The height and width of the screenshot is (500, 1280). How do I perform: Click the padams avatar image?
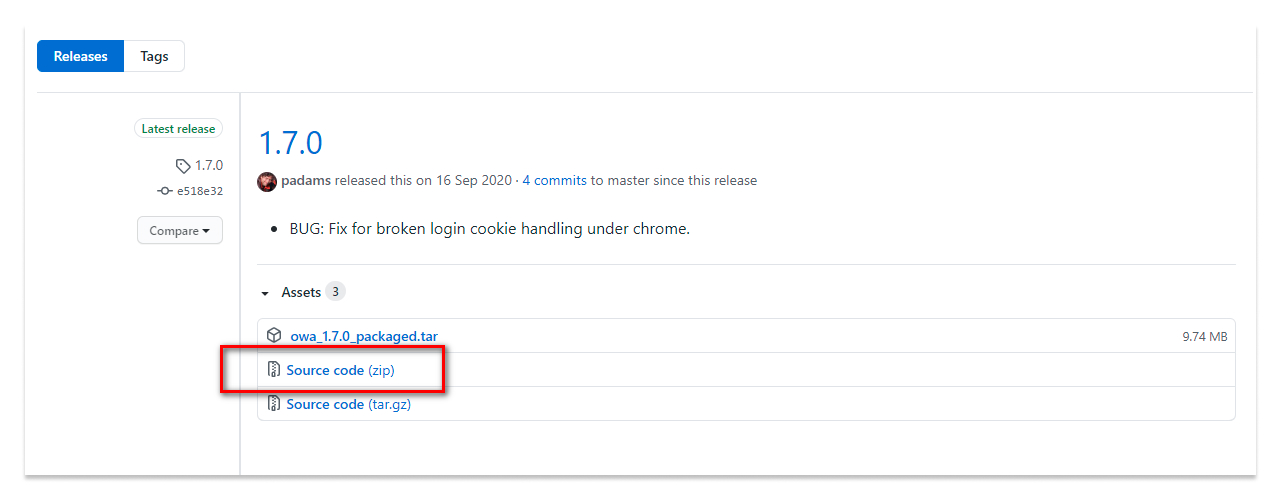[267, 181]
